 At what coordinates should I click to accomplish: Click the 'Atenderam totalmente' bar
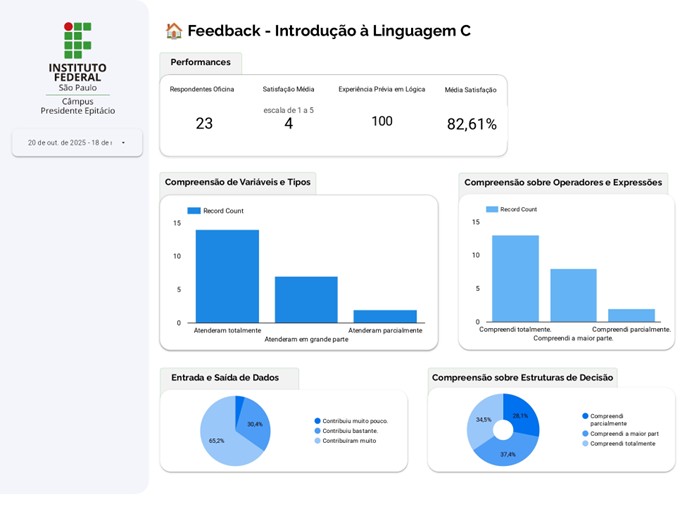point(227,276)
